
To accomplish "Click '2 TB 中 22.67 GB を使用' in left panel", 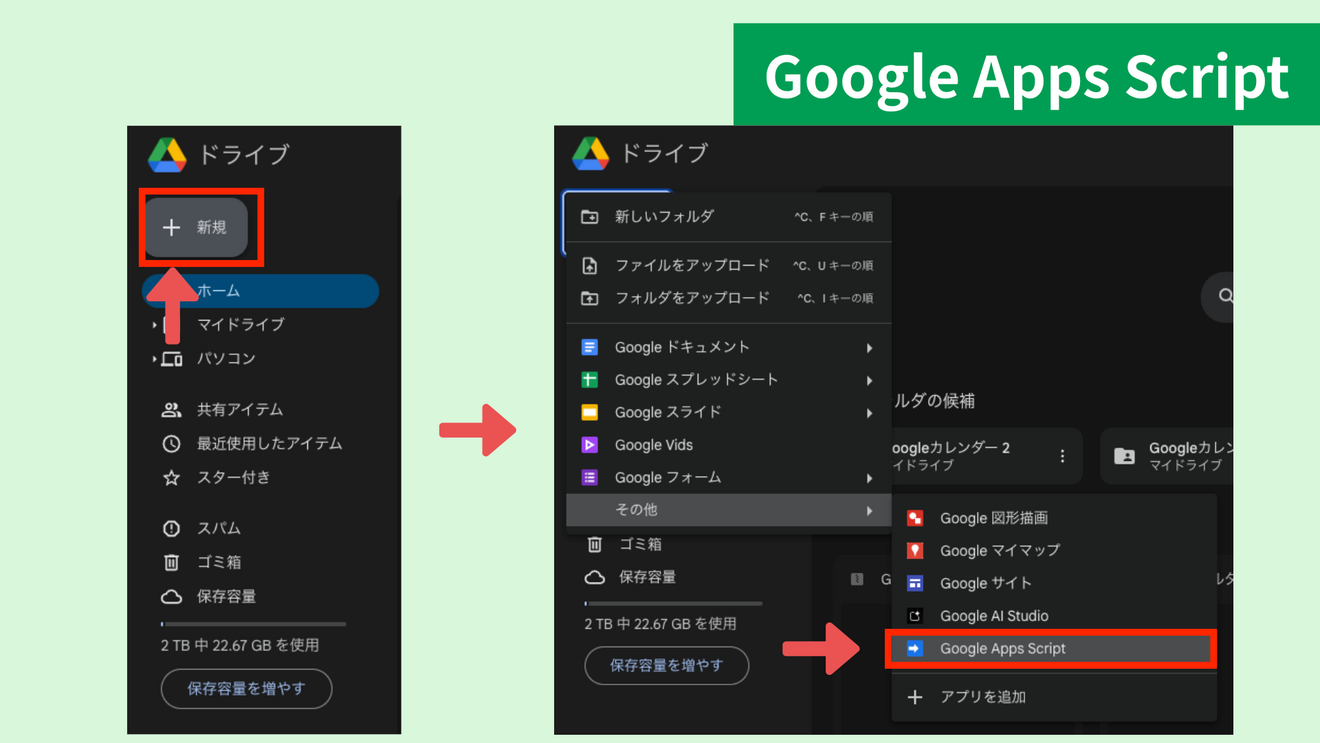I will tap(240, 646).
